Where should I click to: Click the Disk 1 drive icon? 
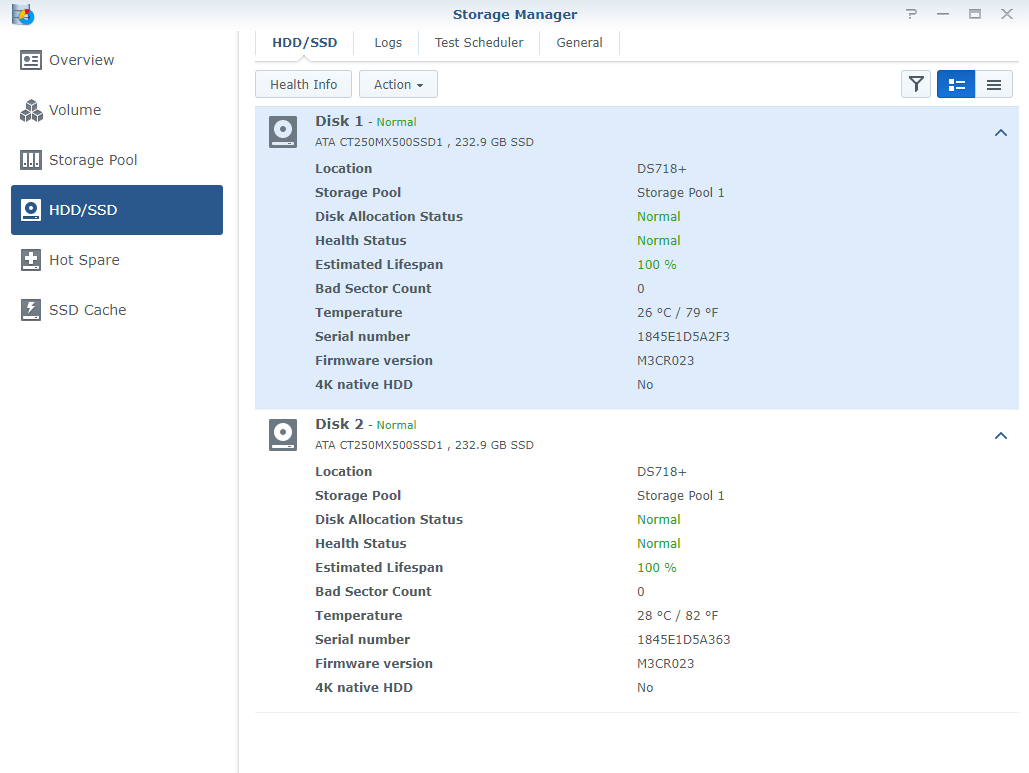283,132
